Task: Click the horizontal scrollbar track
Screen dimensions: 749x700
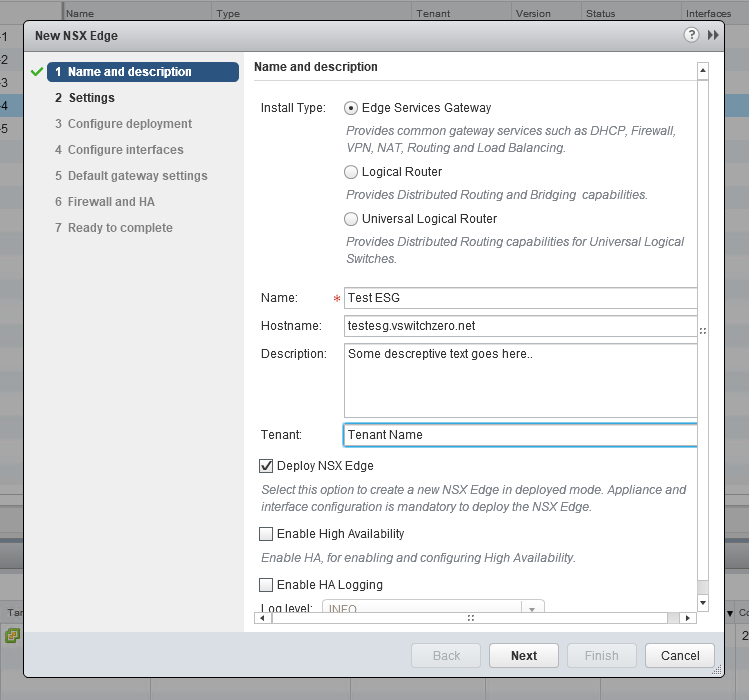Action: pyautogui.click(x=673, y=618)
